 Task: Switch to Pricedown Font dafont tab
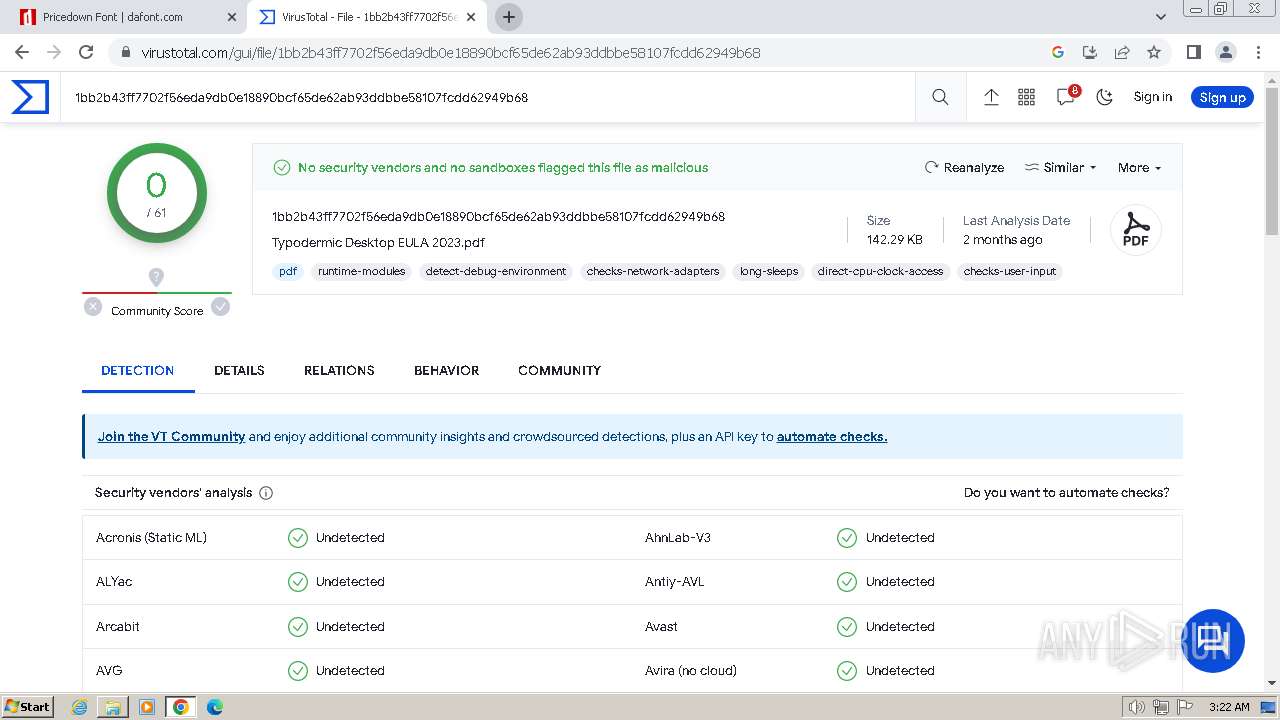129,17
